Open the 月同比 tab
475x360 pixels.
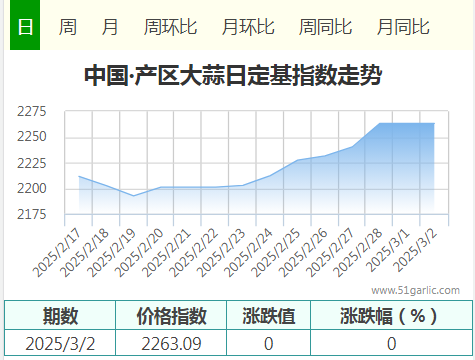pyautogui.click(x=403, y=27)
